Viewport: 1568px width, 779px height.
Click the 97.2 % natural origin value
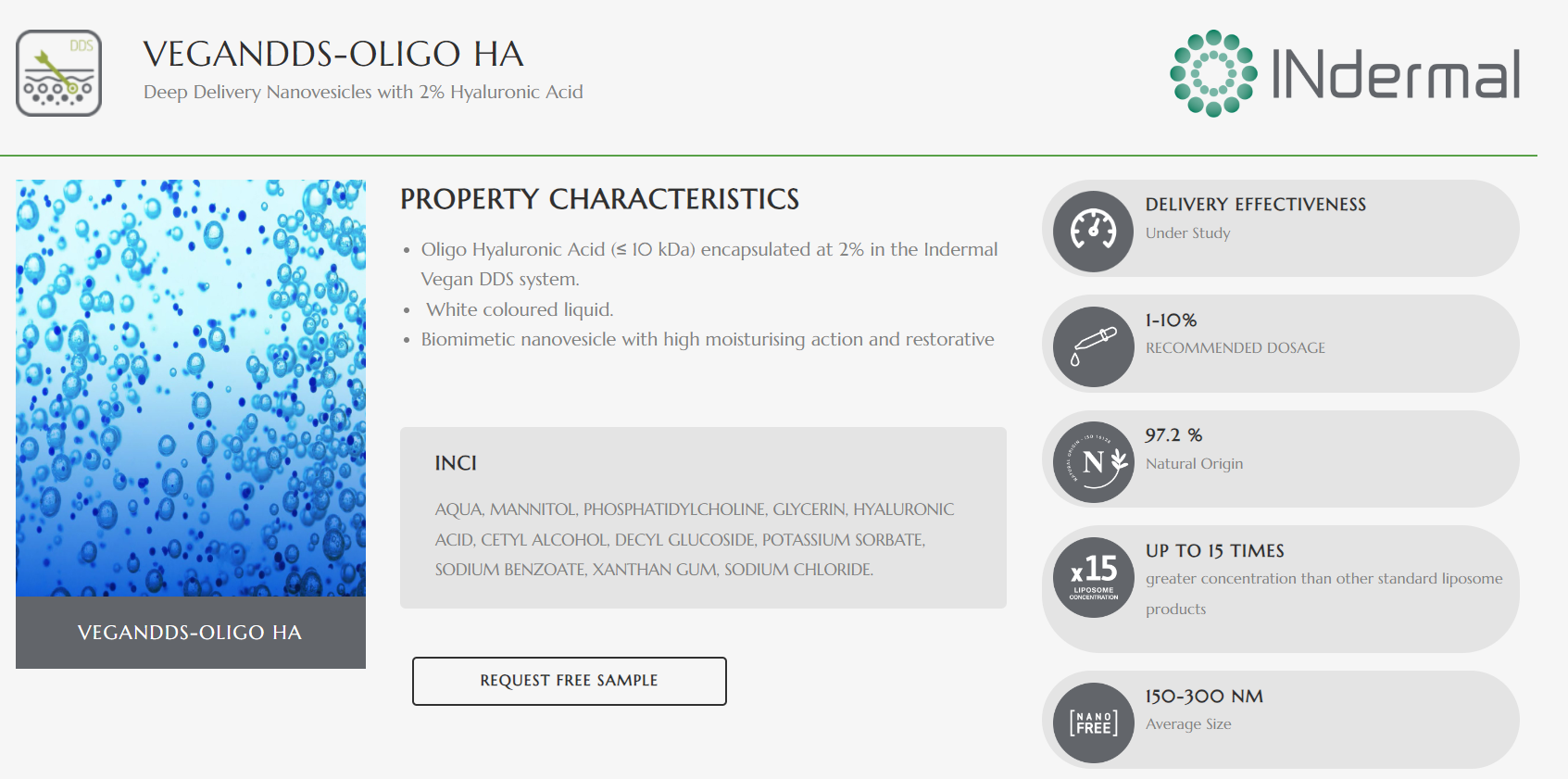1173,435
